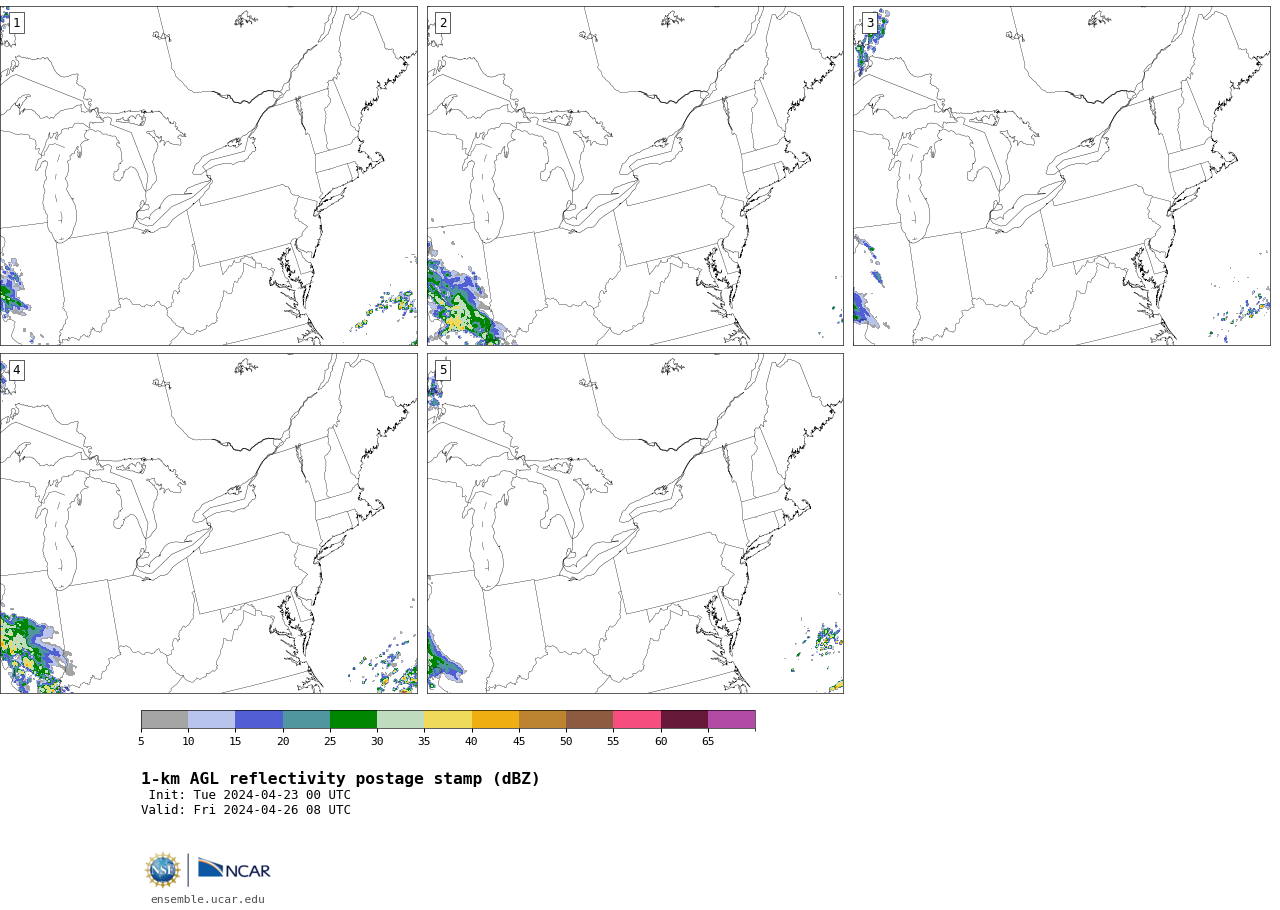Open ensemble member 2 reflectivity map
1280x910 pixels.
pos(635,176)
